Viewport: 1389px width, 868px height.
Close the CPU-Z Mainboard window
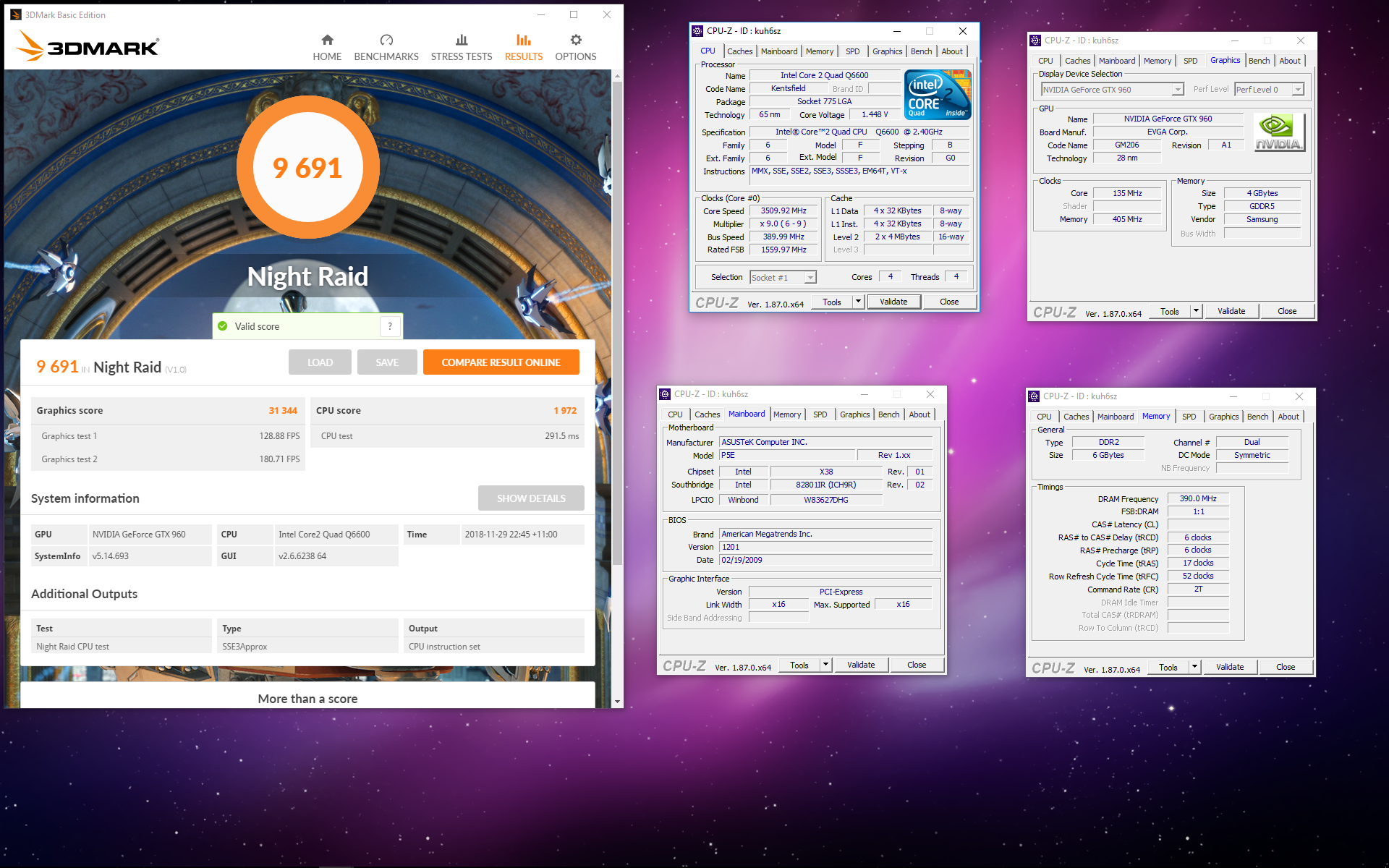(930, 394)
